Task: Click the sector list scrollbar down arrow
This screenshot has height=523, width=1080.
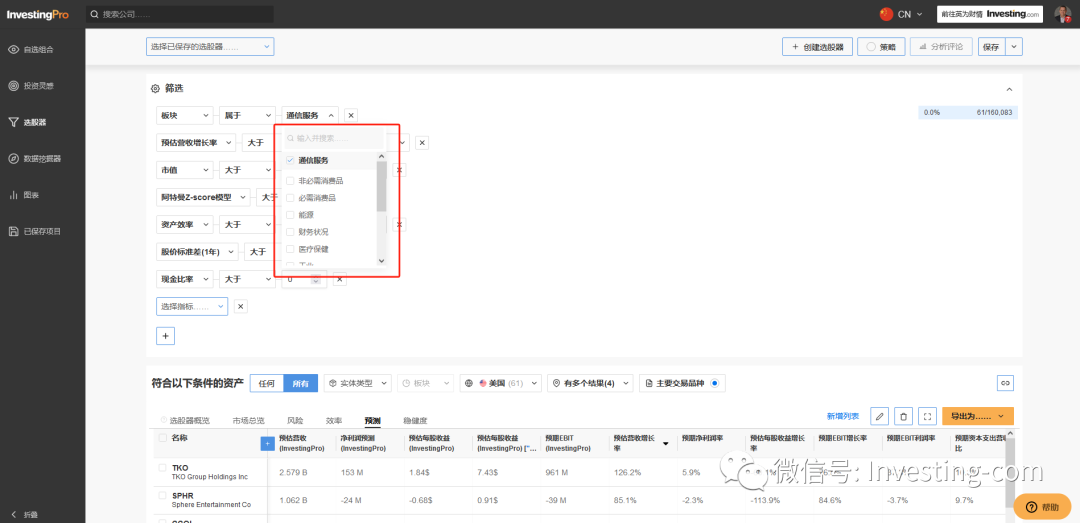Action: 382,261
